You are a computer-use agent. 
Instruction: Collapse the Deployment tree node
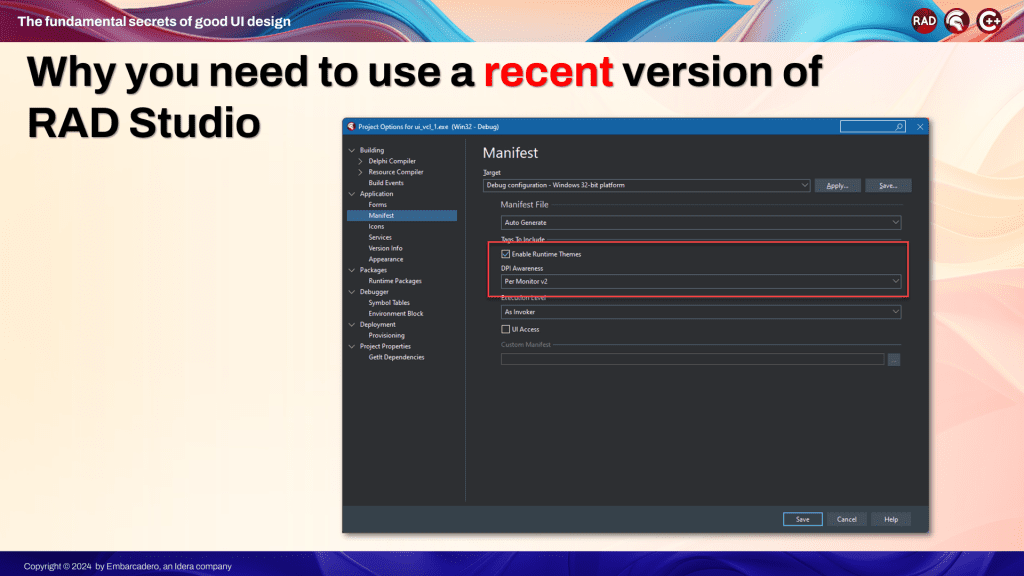coord(352,325)
